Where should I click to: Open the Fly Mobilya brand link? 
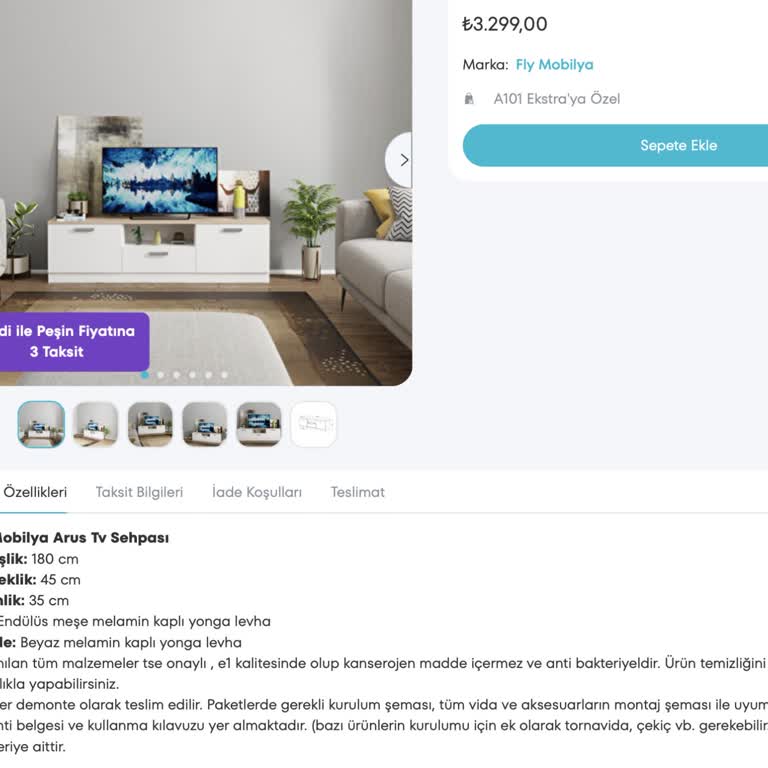(x=554, y=65)
